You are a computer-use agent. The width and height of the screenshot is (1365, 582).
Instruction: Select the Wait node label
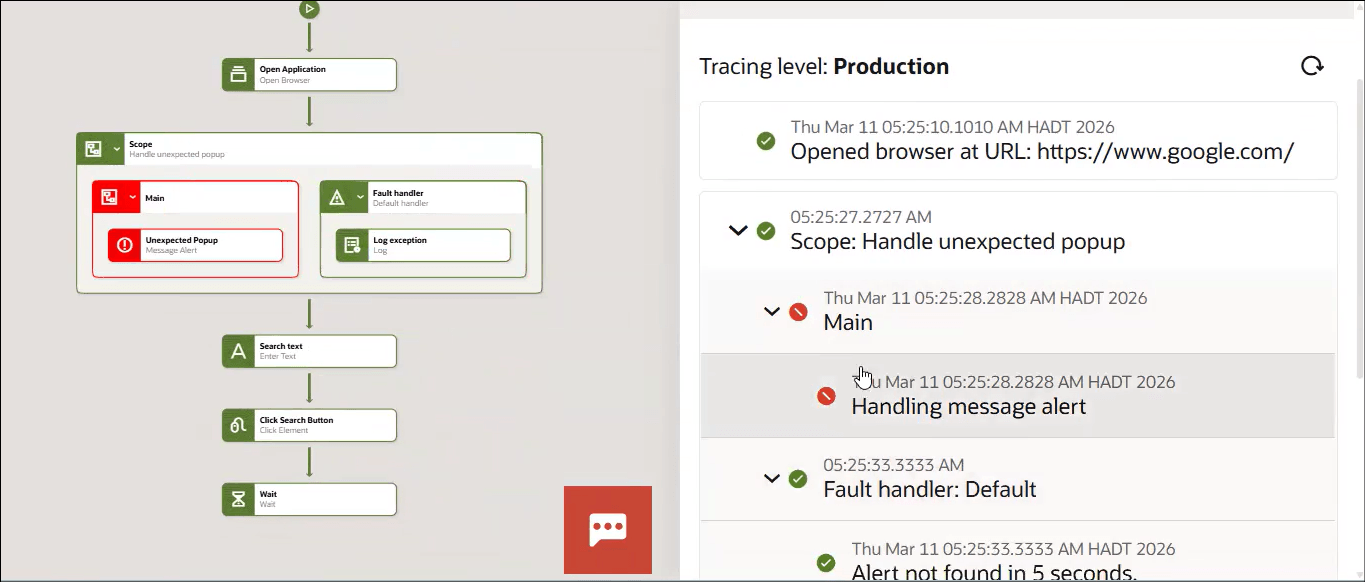point(268,494)
